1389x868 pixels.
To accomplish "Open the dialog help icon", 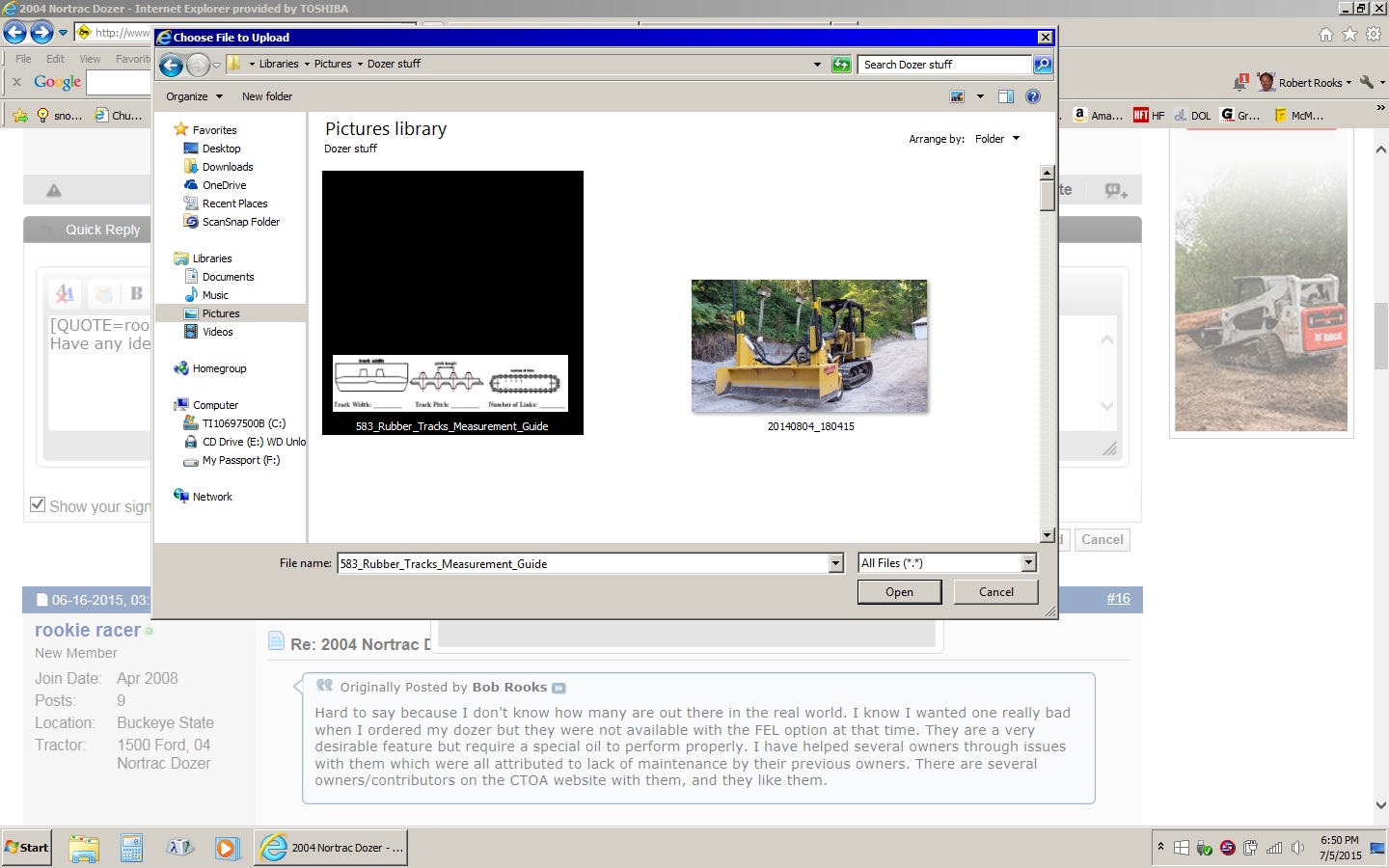I will pyautogui.click(x=1033, y=96).
